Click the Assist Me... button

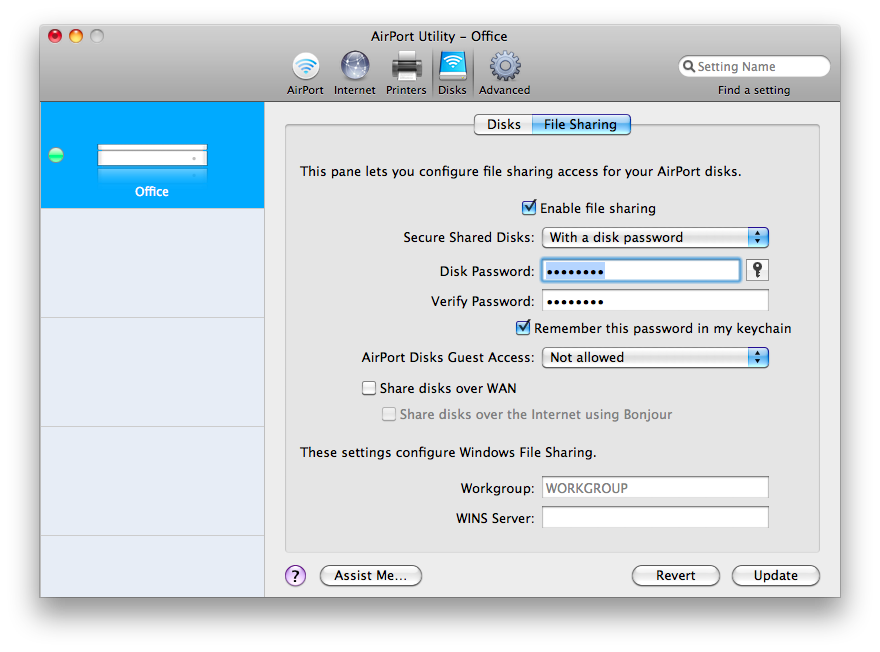(371, 575)
